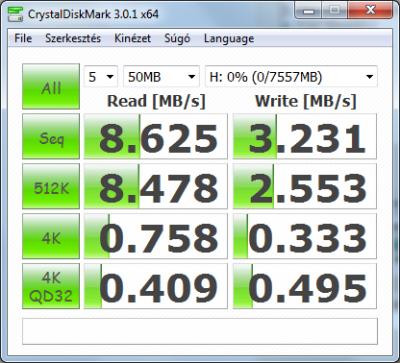
Task: Minimize the CrystalDiskMark window
Action: (308, 11)
